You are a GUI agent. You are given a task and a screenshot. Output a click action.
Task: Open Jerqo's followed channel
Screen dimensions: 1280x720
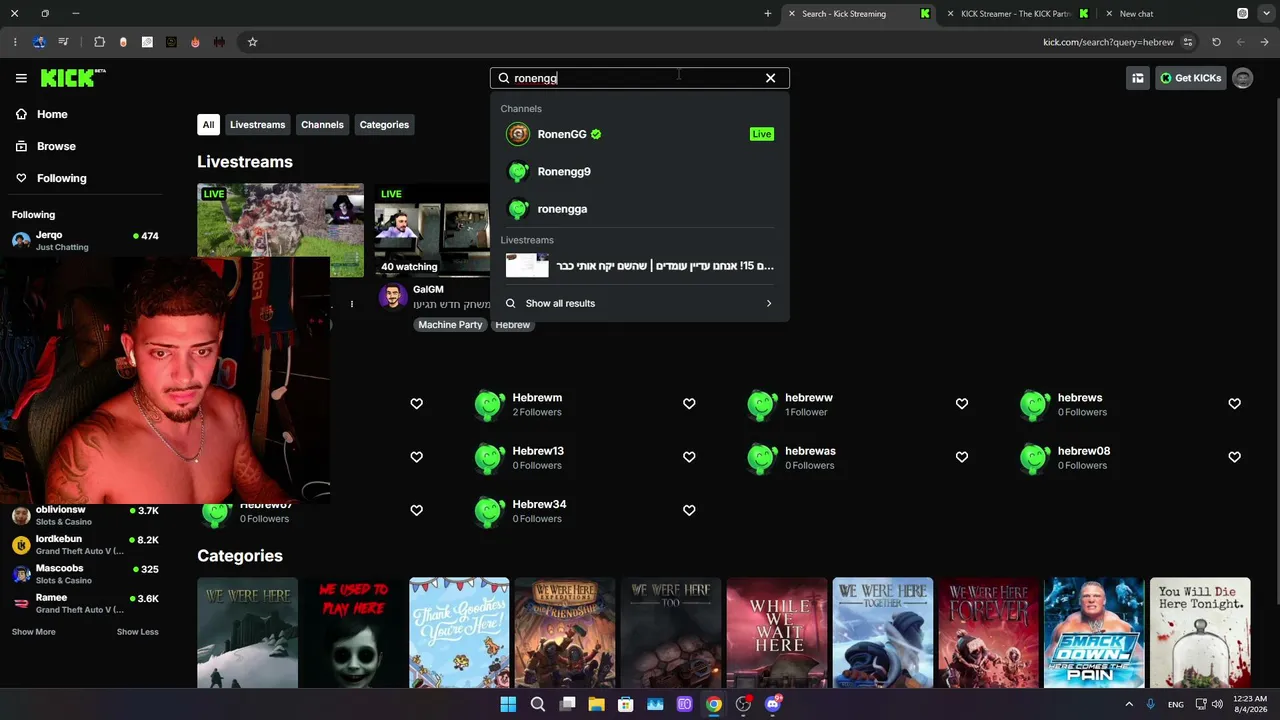85,240
